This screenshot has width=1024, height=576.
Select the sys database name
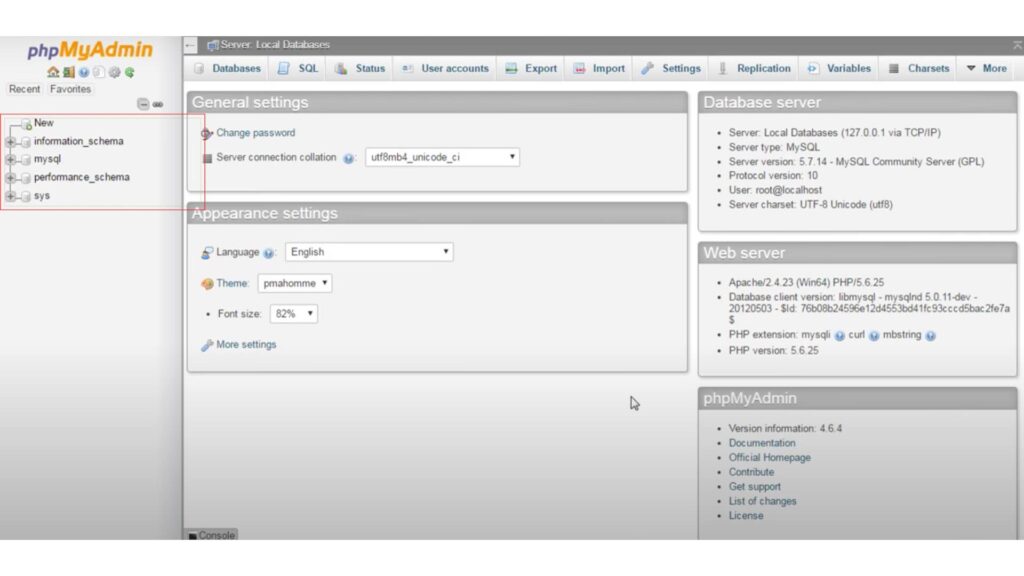(x=42, y=196)
